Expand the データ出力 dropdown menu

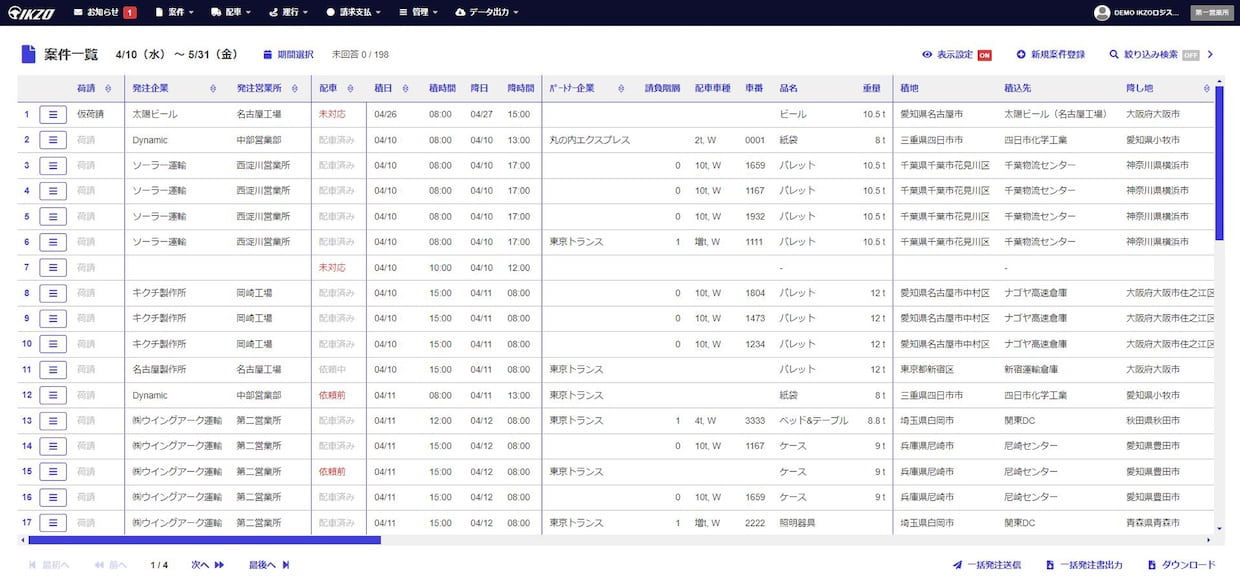[x=492, y=12]
